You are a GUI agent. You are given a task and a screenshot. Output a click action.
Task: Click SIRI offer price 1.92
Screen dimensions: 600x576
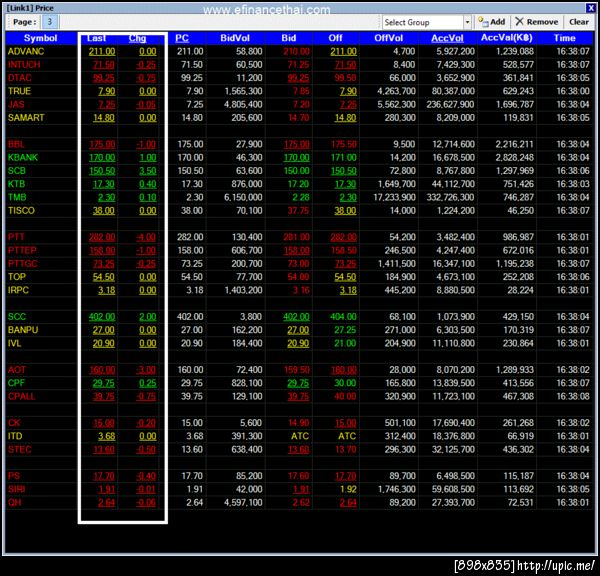tap(348, 489)
